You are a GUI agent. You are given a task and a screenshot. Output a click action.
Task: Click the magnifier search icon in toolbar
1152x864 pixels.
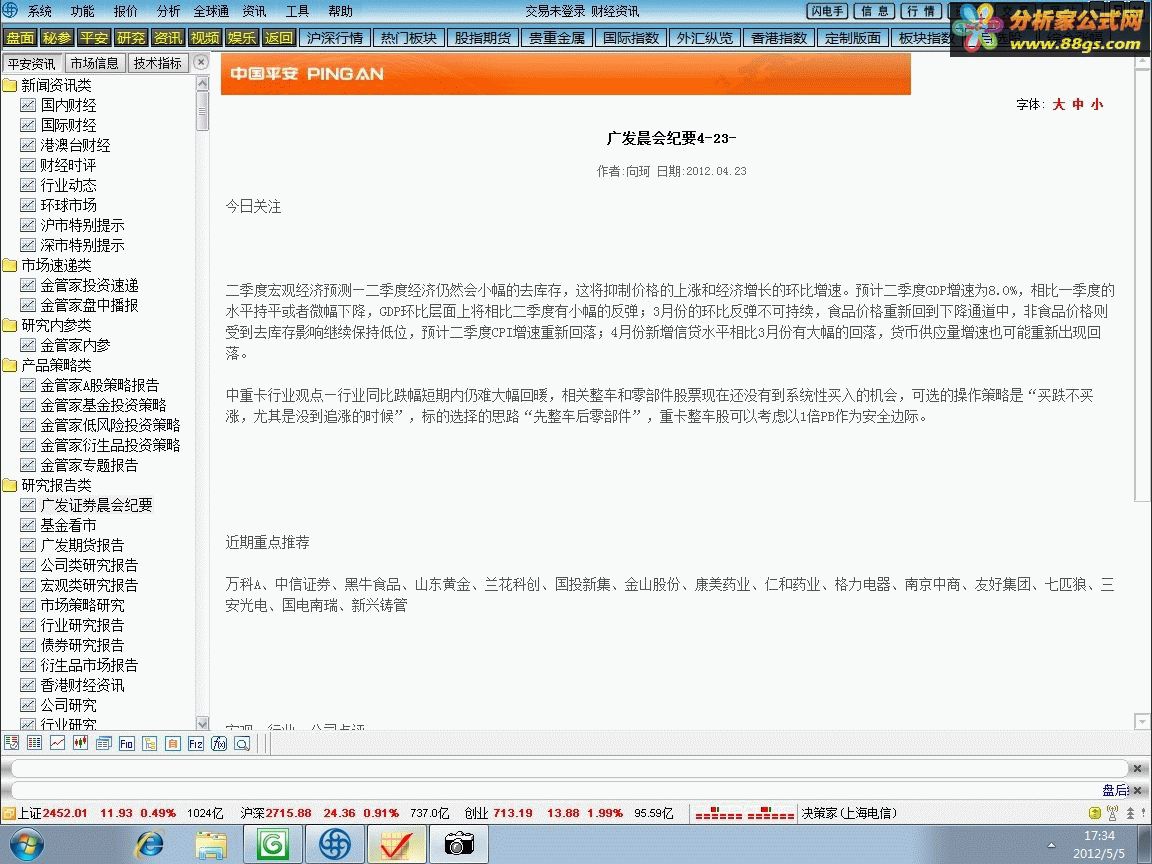[242, 744]
